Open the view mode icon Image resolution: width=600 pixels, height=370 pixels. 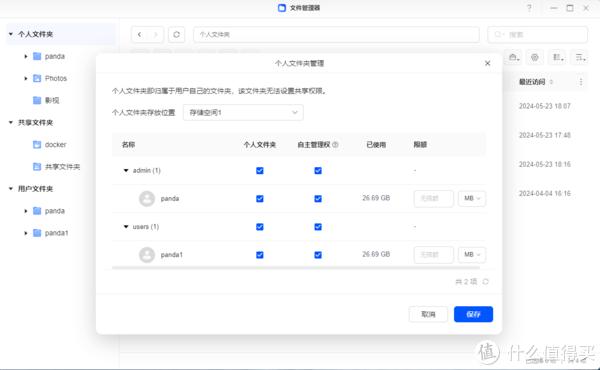coord(558,57)
